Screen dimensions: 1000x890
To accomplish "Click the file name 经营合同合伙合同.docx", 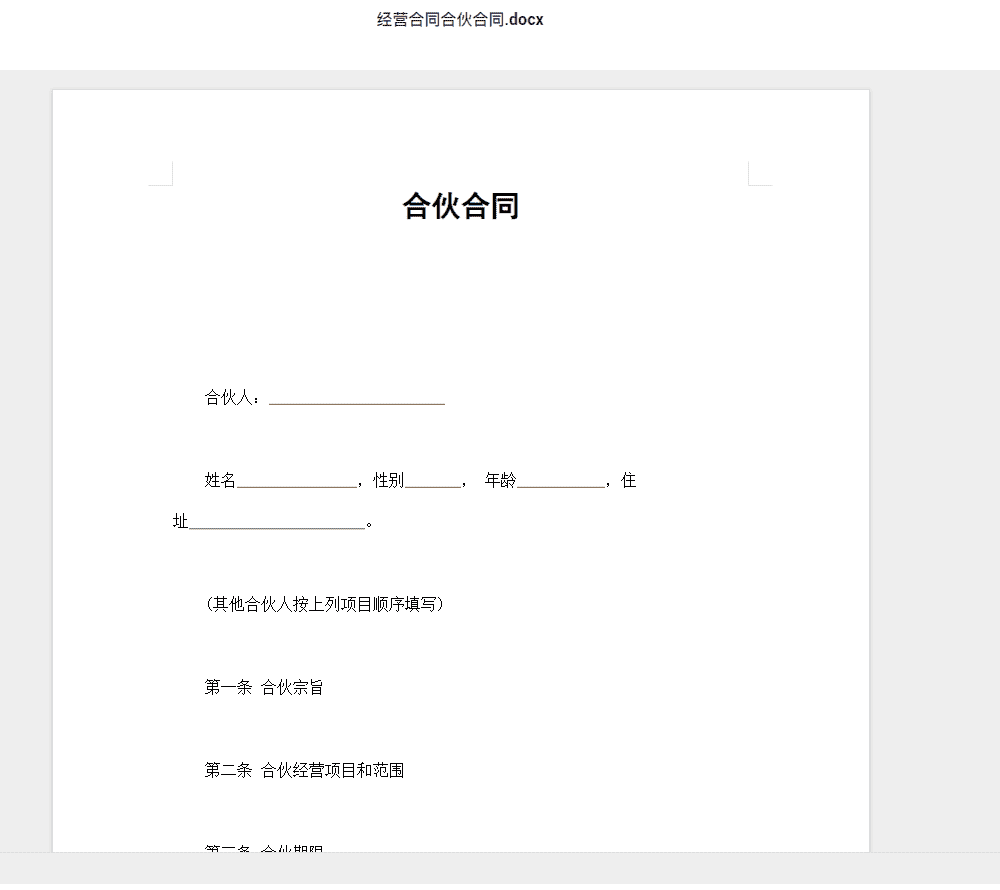I will tap(460, 20).
